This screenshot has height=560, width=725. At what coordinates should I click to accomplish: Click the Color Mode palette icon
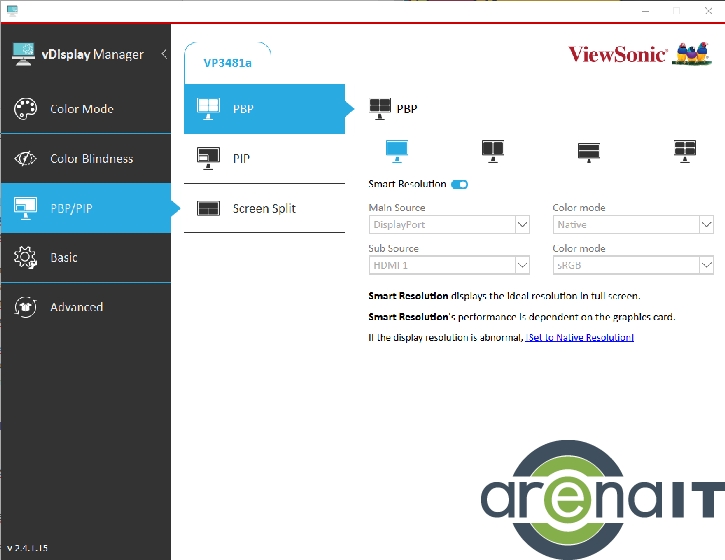(26, 109)
